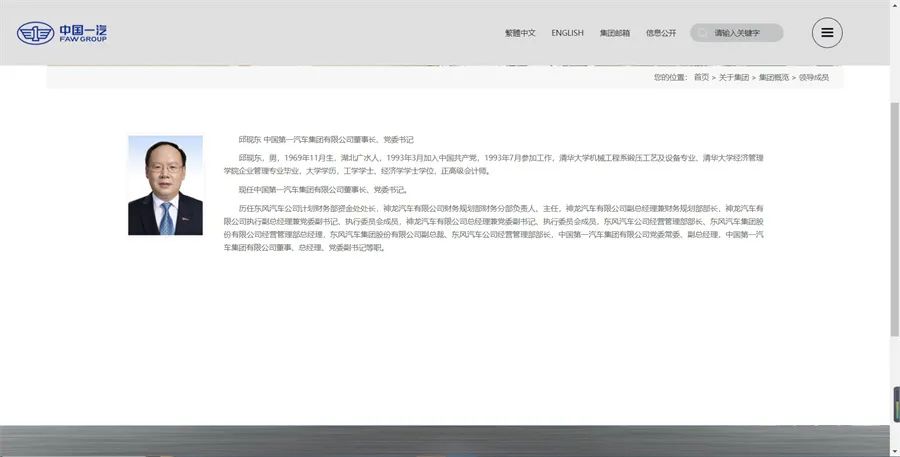Select 集团概览 in the breadcrumb
The height and width of the screenshot is (457, 900).
(x=773, y=77)
